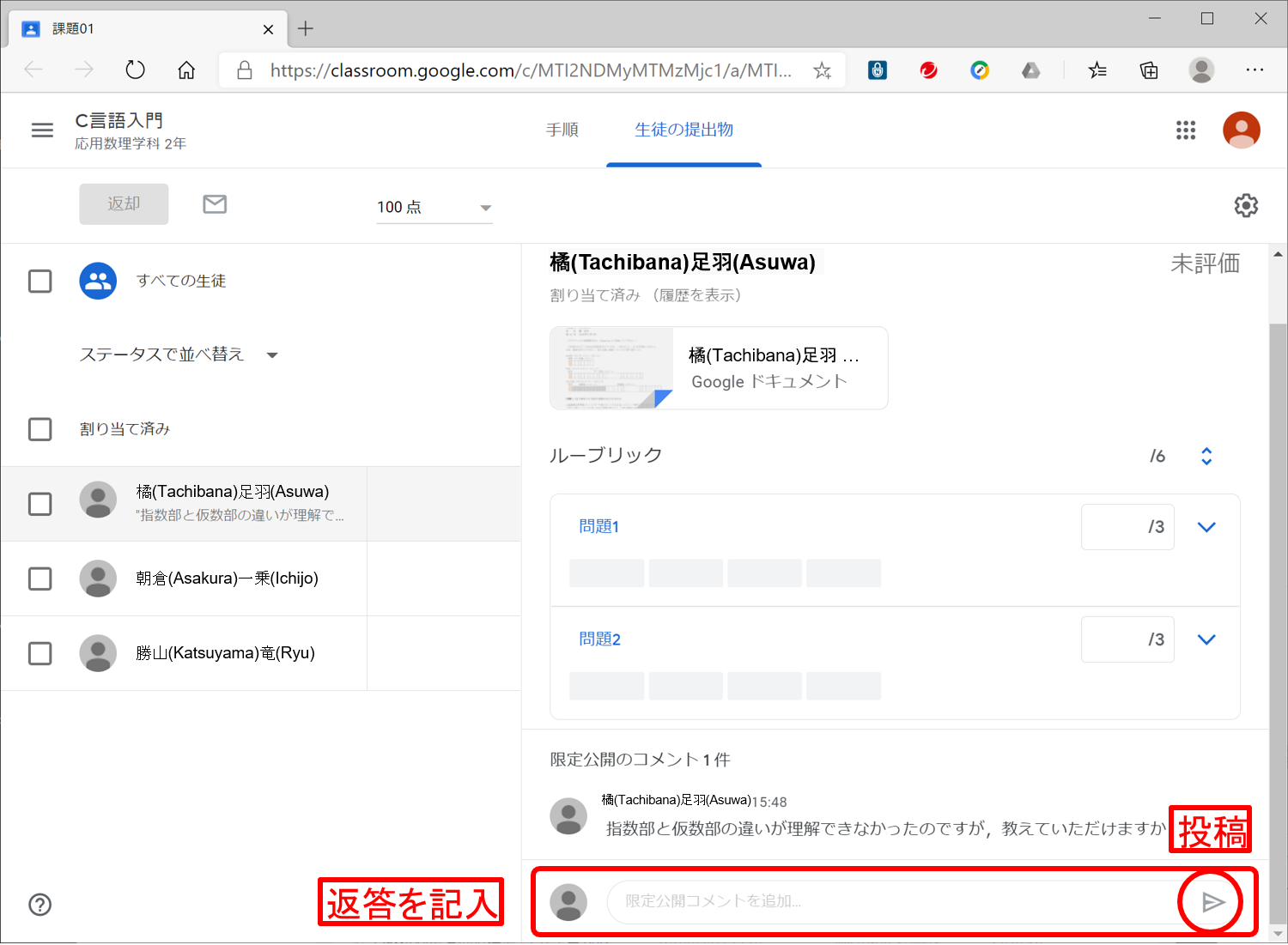
Task: Open the (履歴を表示) history link
Action: click(696, 295)
